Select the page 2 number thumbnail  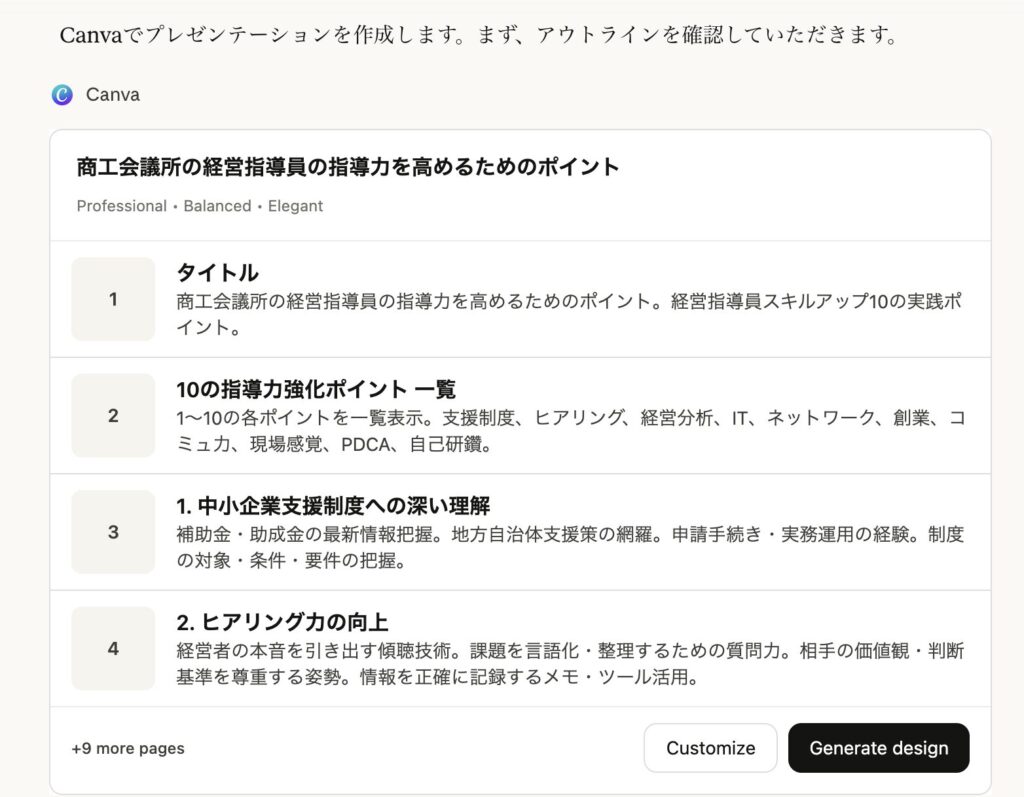click(x=113, y=415)
